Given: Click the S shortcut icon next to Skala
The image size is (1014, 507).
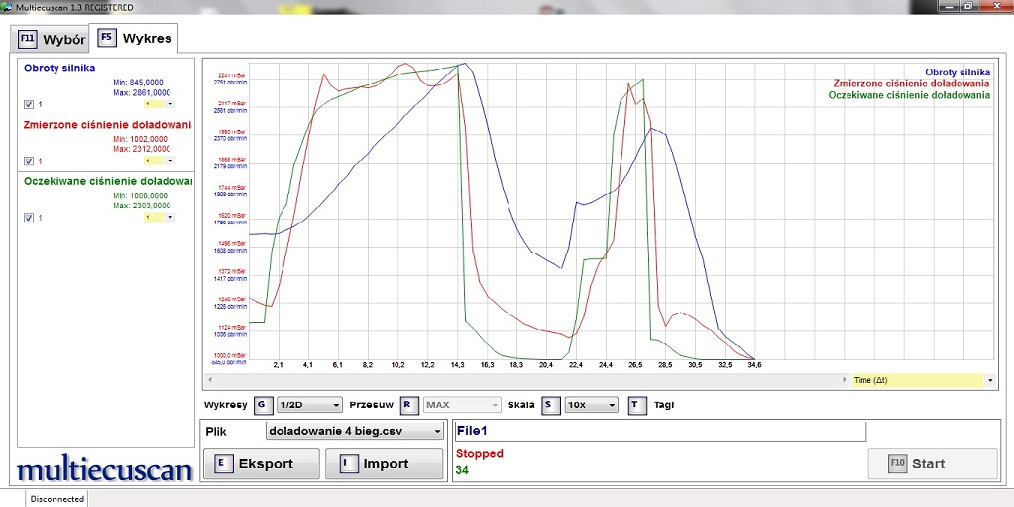Looking at the screenshot, I should pos(549,405).
